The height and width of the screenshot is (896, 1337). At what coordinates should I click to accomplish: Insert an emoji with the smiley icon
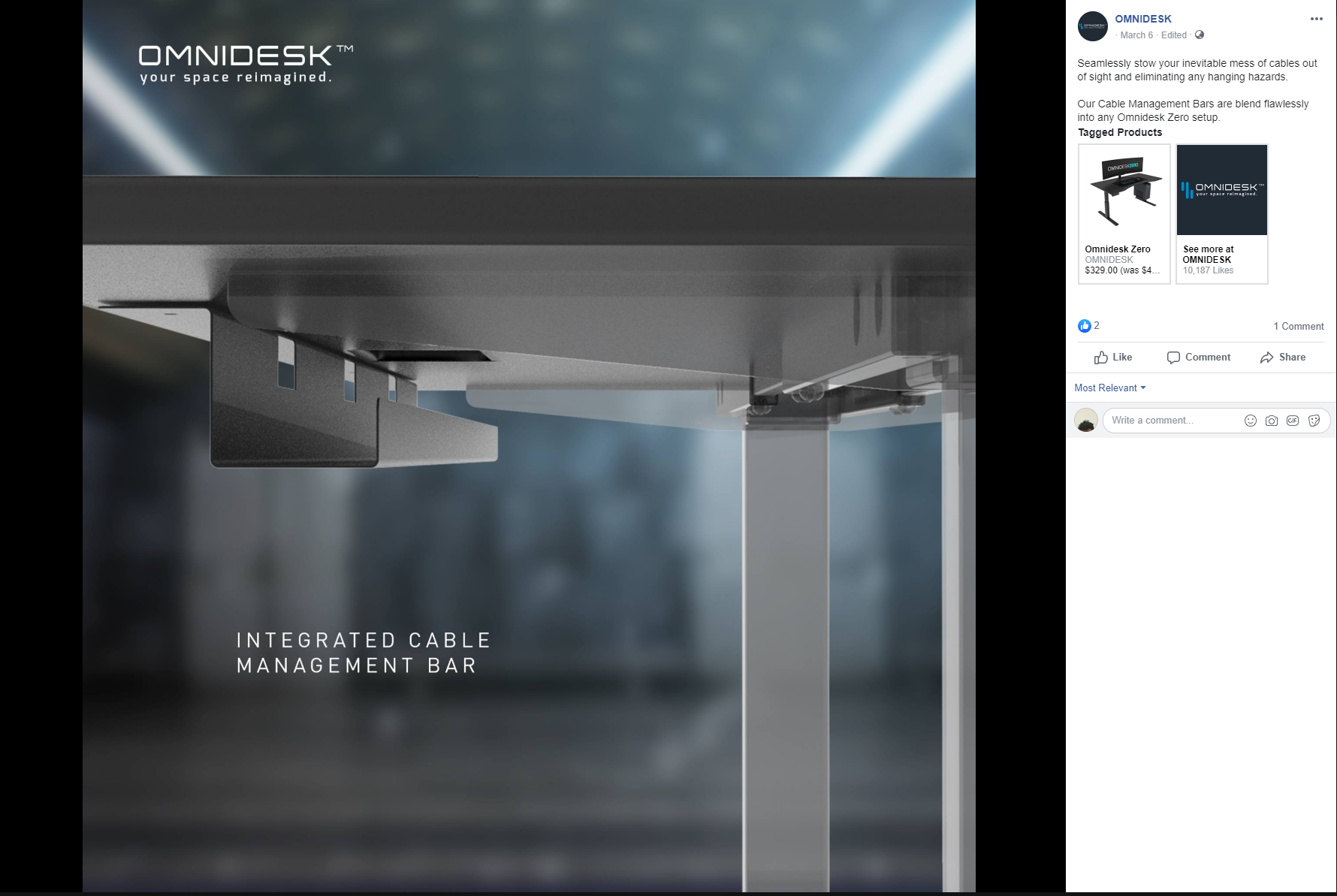click(x=1251, y=421)
